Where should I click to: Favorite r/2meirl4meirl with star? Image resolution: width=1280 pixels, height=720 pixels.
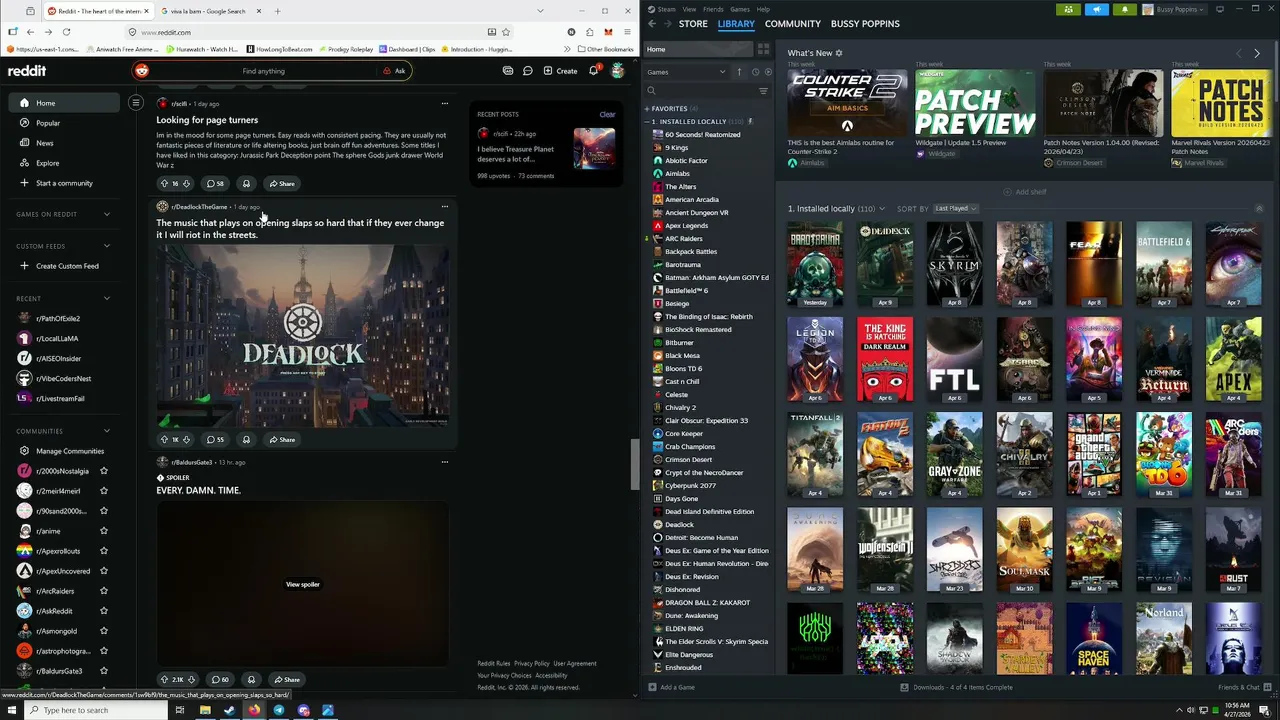pyautogui.click(x=104, y=491)
